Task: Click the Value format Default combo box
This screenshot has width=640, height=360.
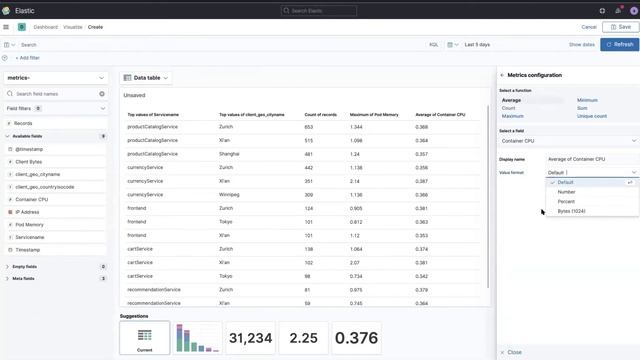Action: 592,173
